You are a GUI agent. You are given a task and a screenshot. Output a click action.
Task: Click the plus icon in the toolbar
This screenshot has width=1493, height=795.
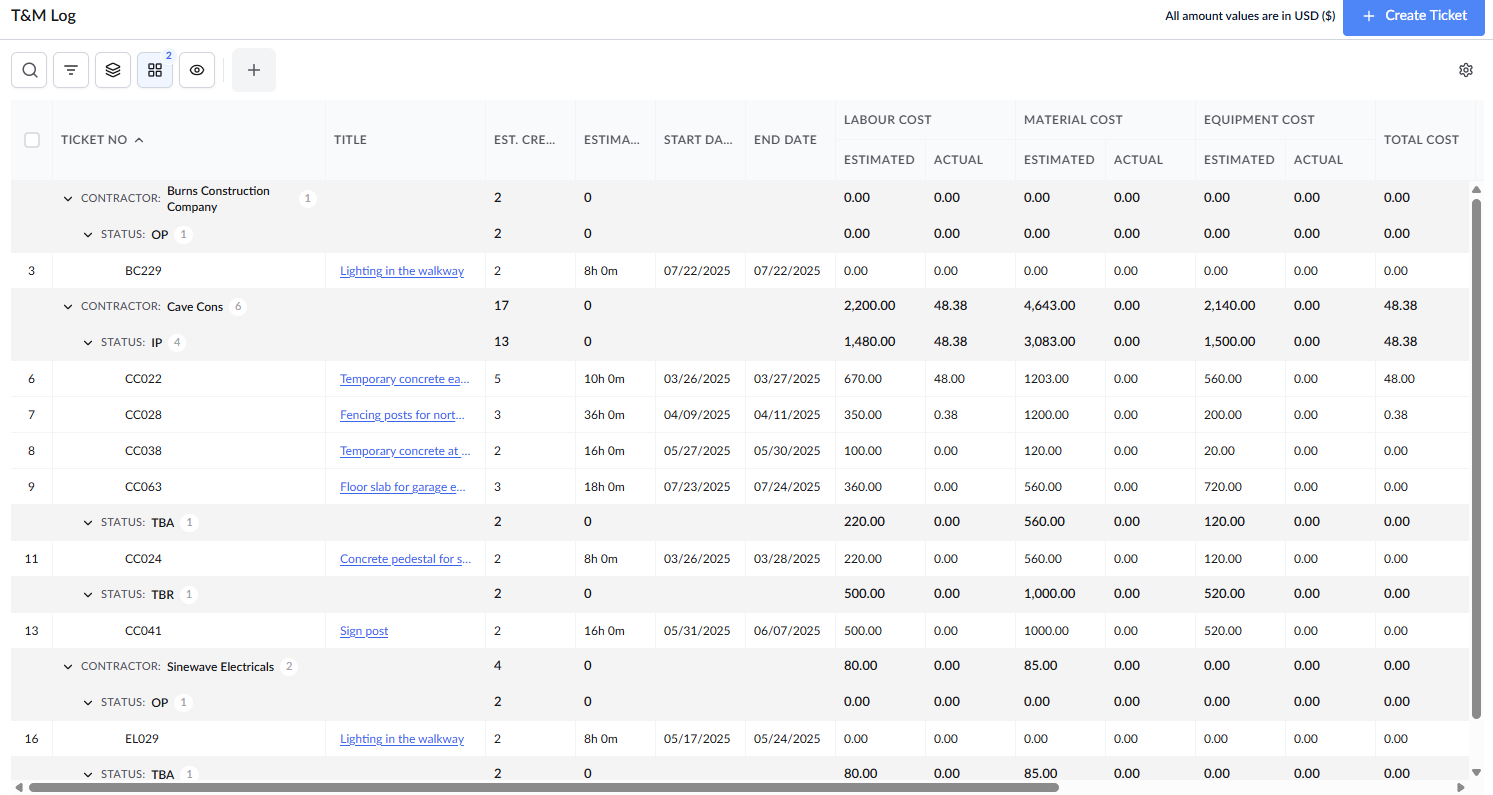click(254, 70)
